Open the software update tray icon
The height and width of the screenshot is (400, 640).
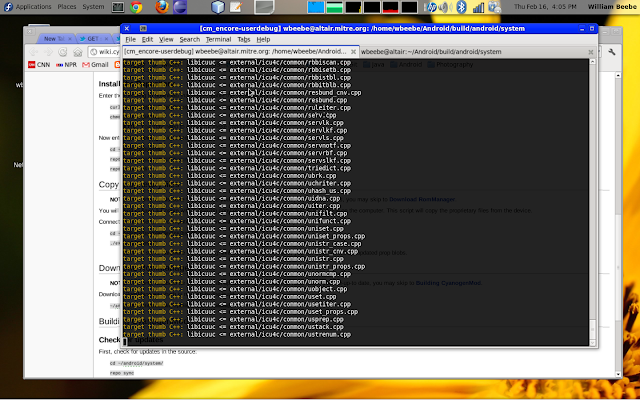494,7
